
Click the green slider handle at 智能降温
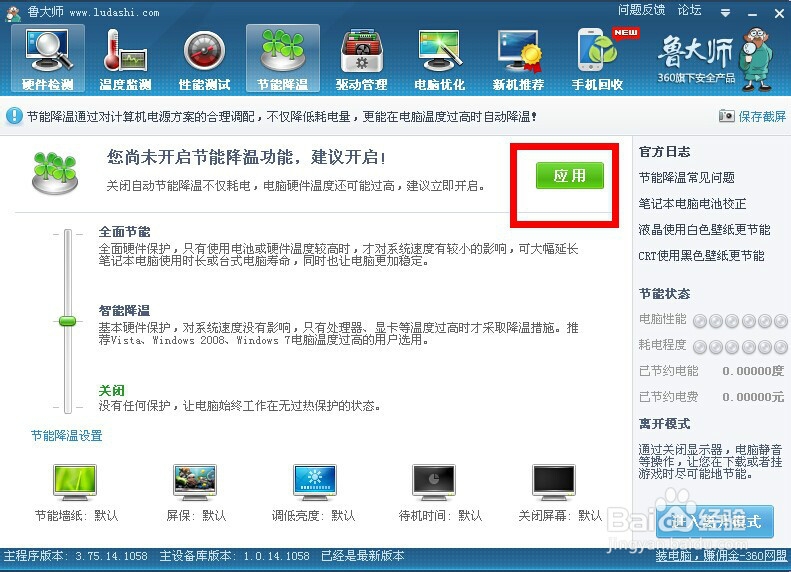pos(67,321)
